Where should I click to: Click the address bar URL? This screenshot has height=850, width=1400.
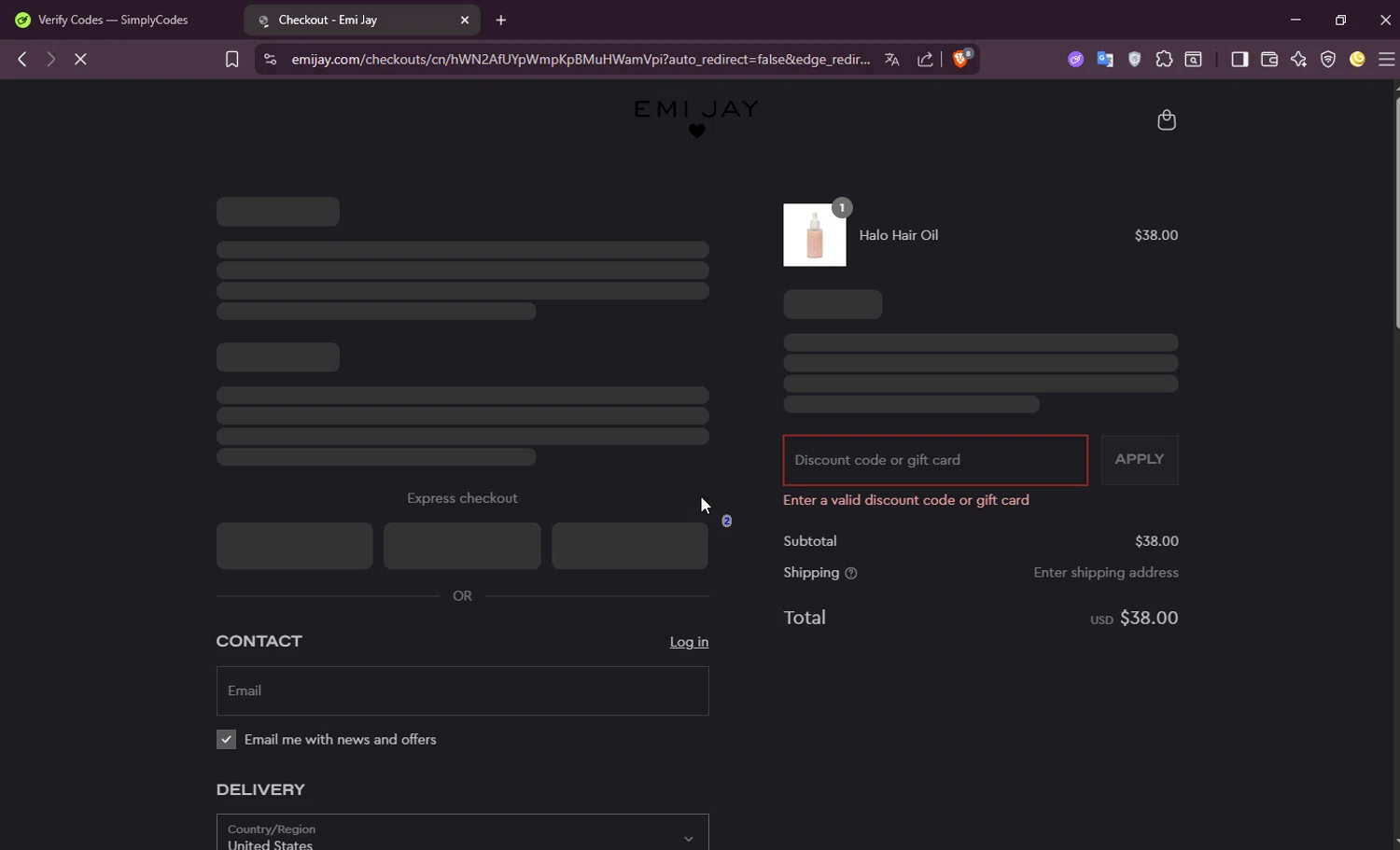tap(581, 60)
